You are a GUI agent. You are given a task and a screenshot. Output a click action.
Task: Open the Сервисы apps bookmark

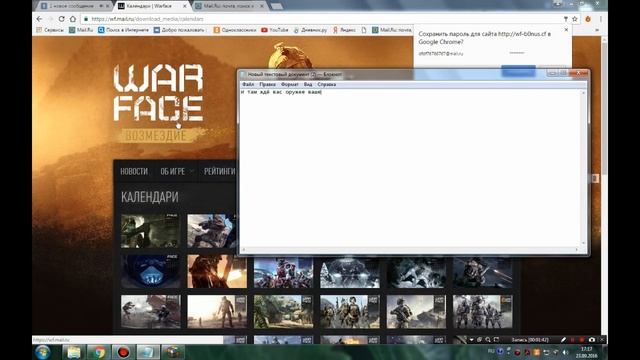pos(50,30)
